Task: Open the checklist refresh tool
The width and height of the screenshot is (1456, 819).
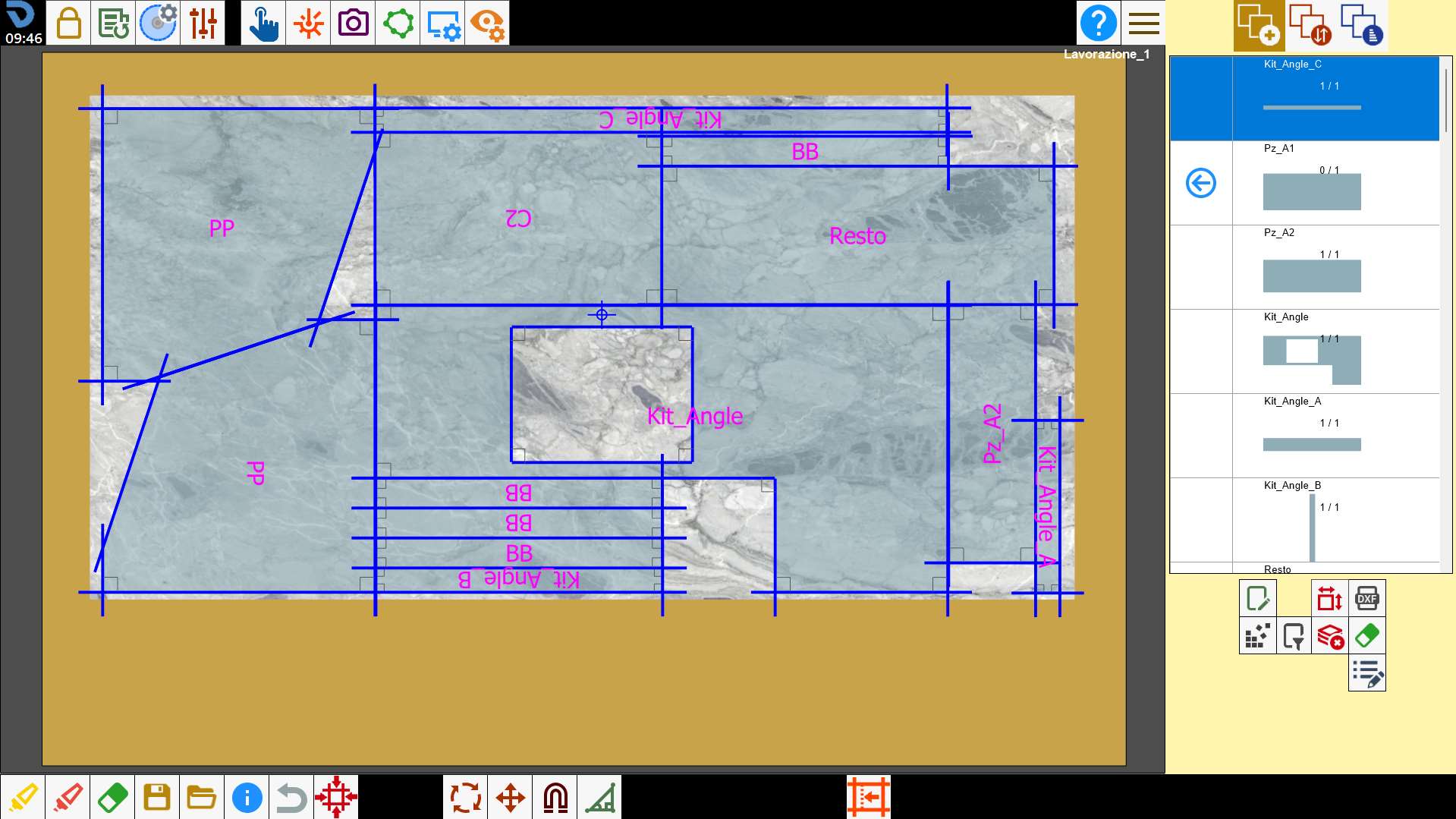Action: (113, 23)
